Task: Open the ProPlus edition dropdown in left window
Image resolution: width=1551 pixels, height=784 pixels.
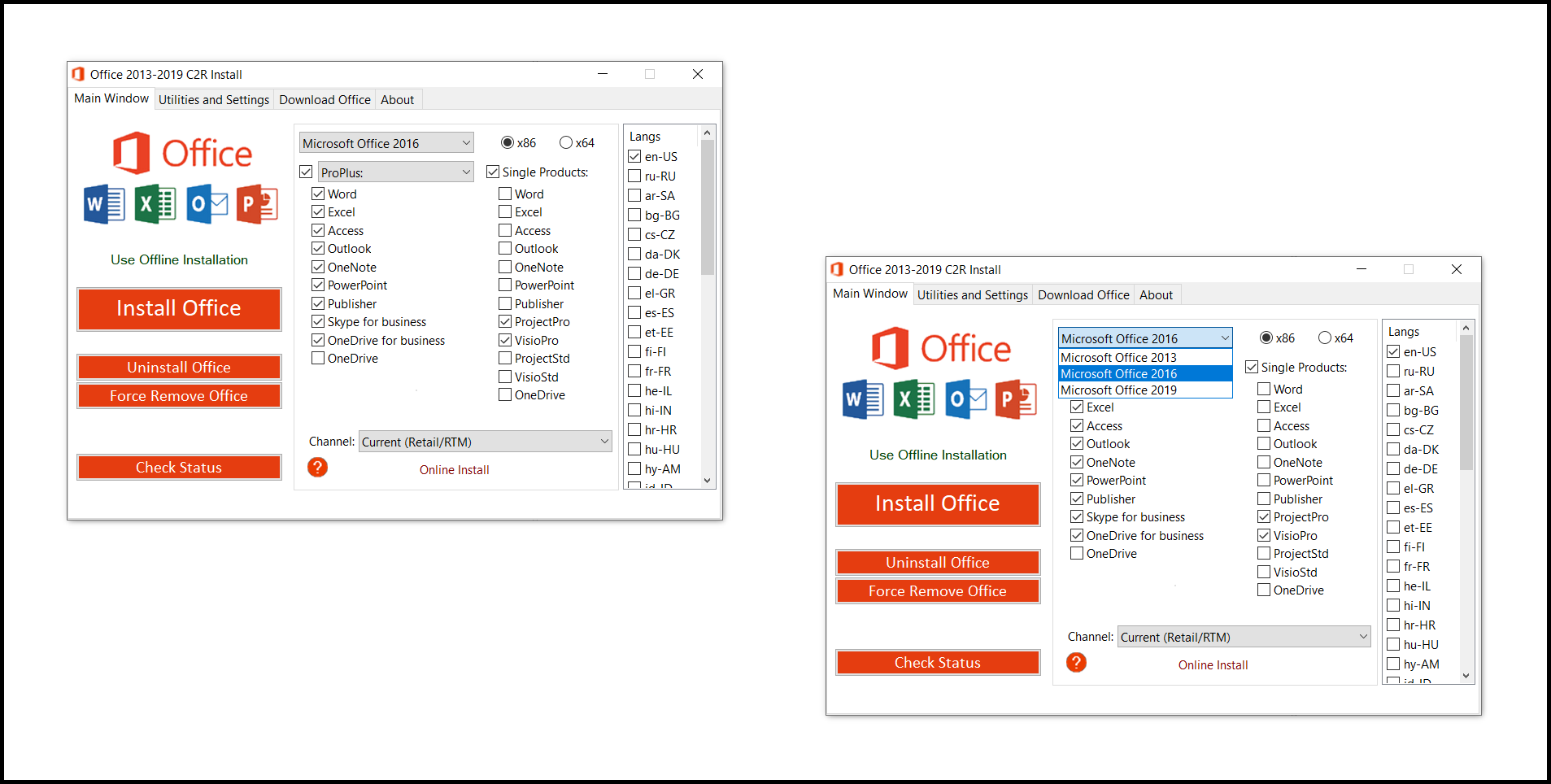Action: [x=396, y=172]
